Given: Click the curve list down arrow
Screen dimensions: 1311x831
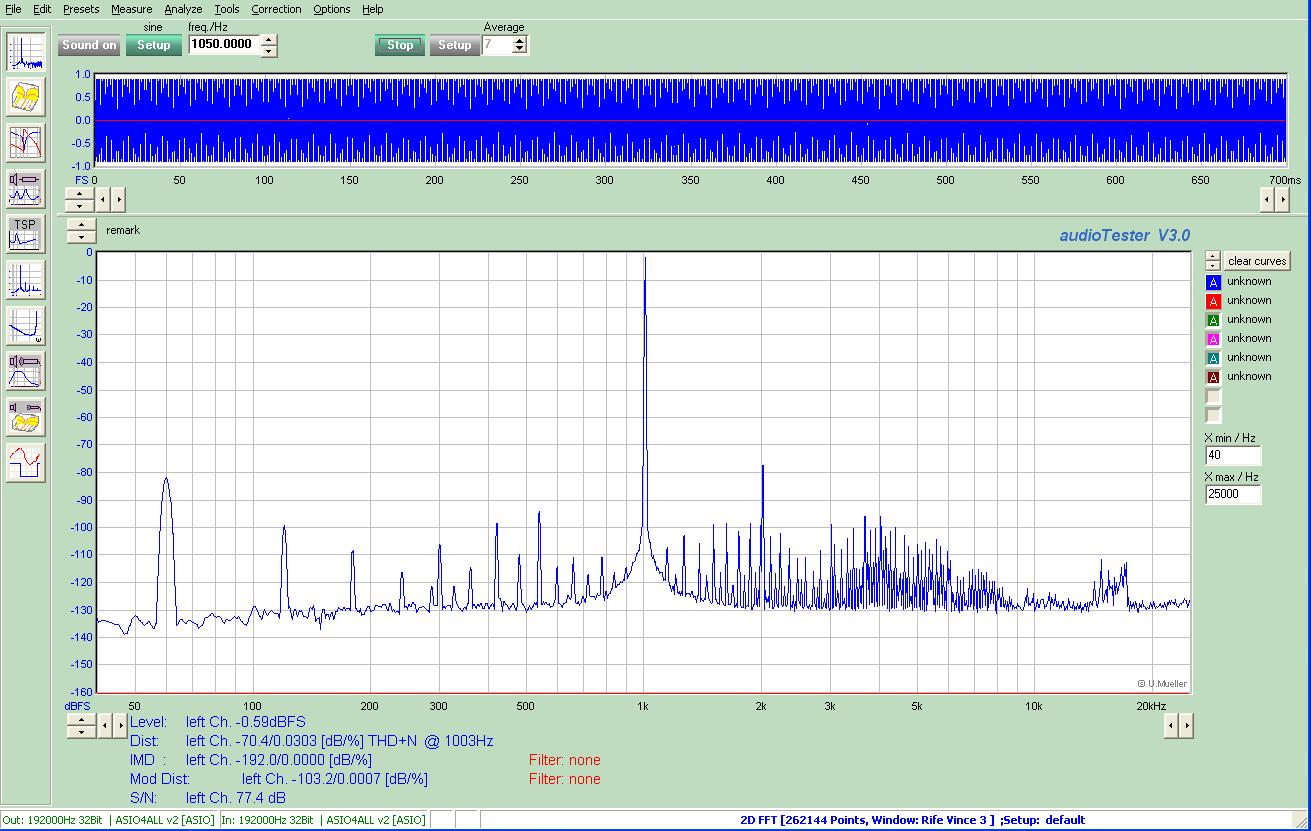Looking at the screenshot, I should (x=1213, y=265).
